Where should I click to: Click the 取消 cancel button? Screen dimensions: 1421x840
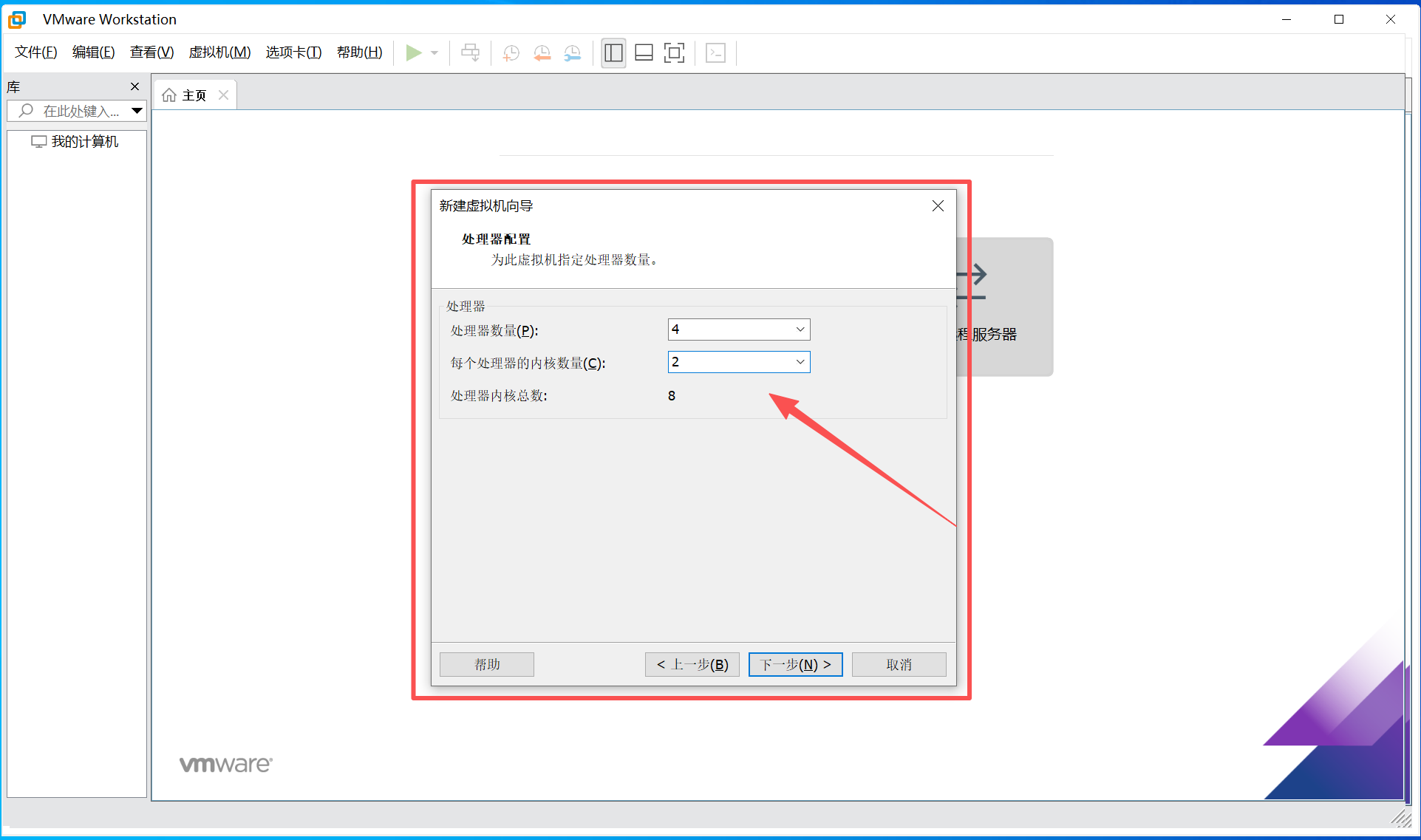[899, 664]
